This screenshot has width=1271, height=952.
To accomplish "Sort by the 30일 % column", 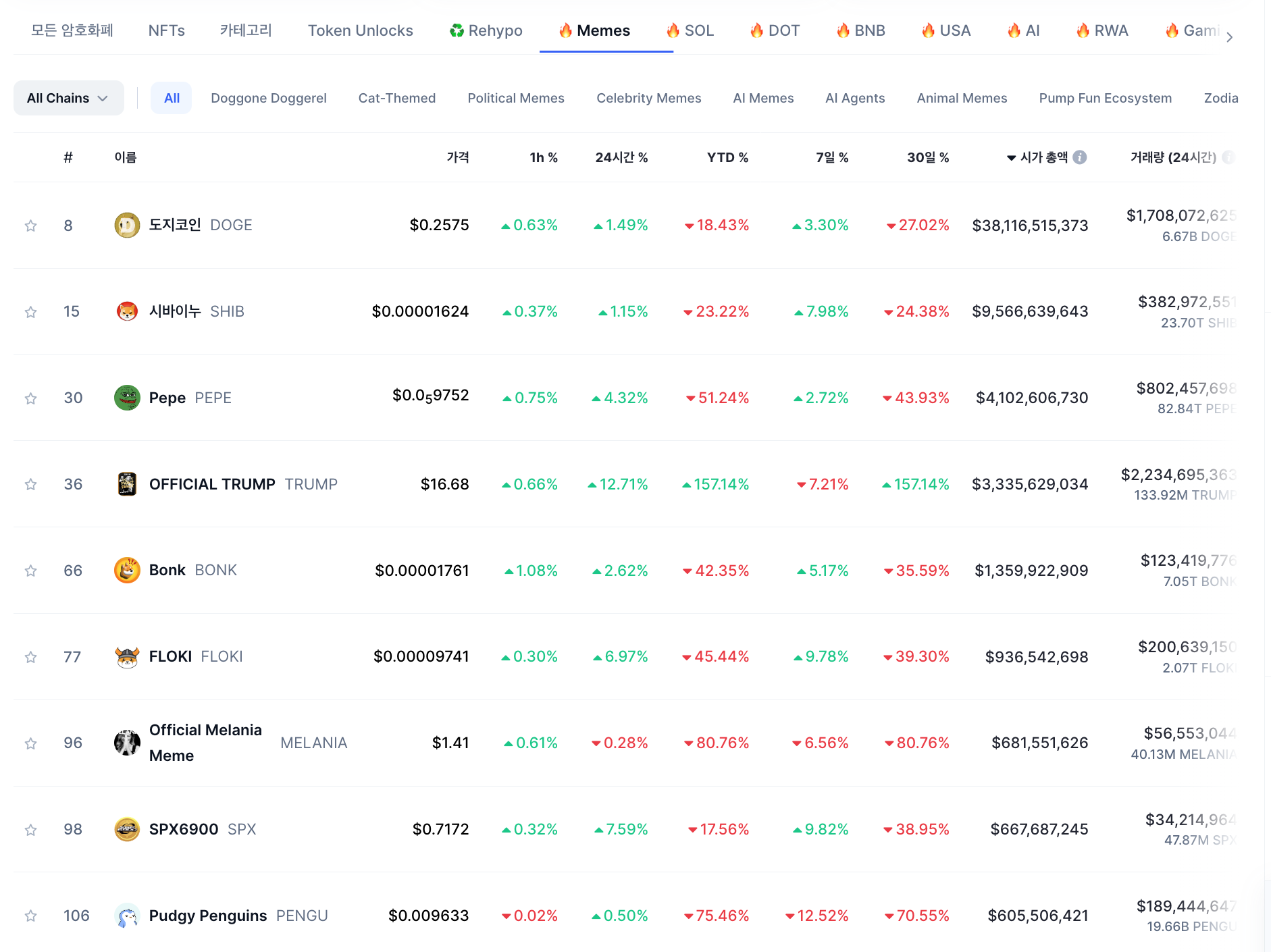I will pos(928,157).
